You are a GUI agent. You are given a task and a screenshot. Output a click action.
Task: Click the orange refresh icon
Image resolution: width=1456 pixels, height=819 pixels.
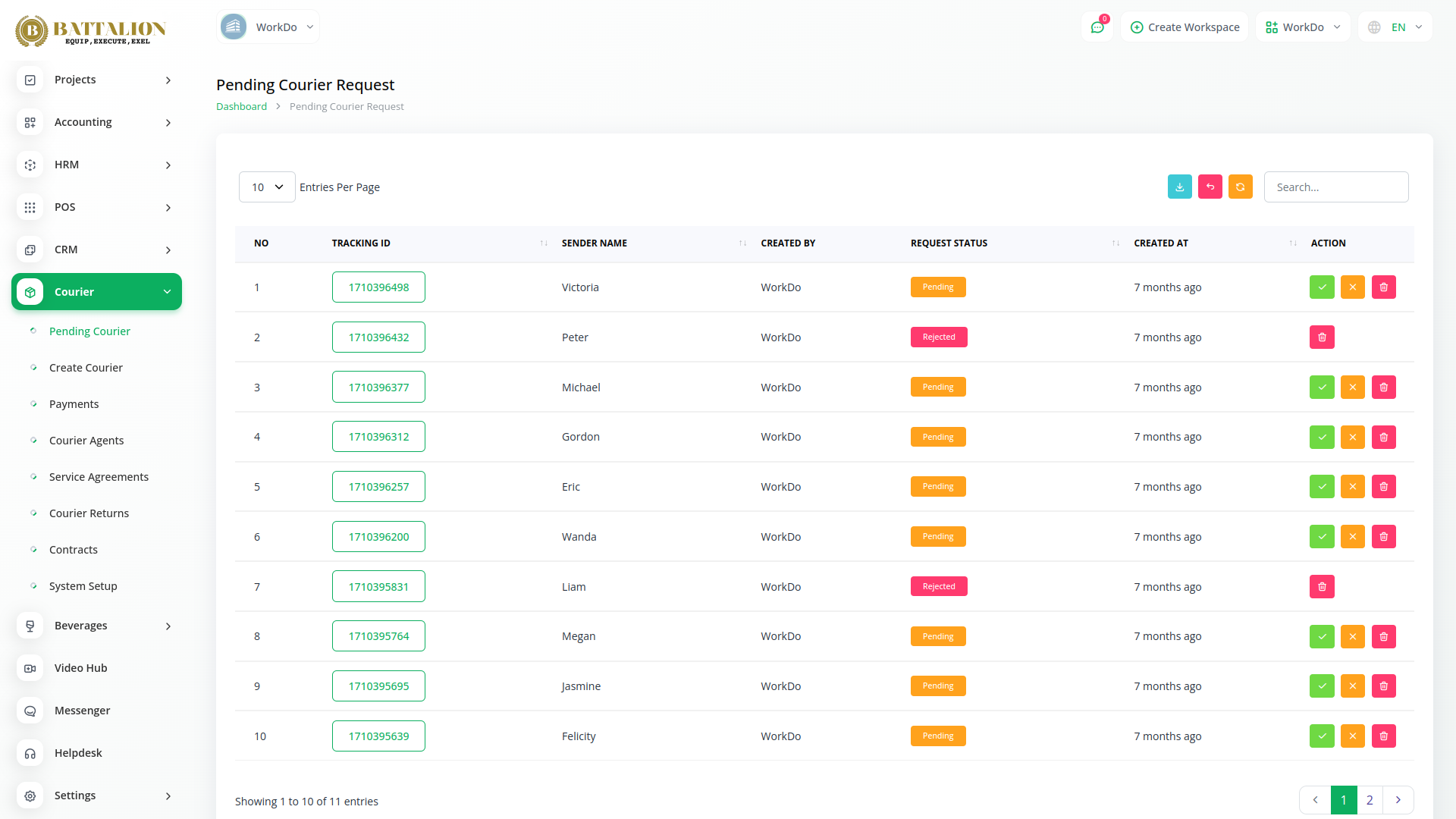click(x=1241, y=187)
